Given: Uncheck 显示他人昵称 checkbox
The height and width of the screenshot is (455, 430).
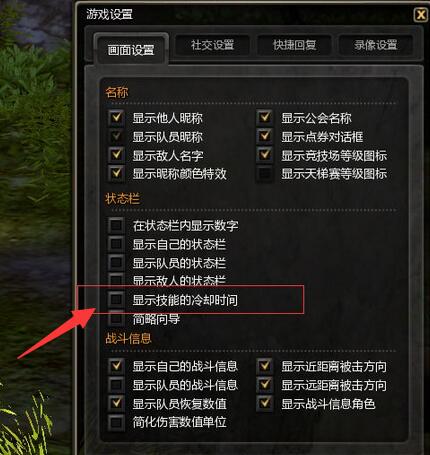Looking at the screenshot, I should pyautogui.click(x=116, y=118).
